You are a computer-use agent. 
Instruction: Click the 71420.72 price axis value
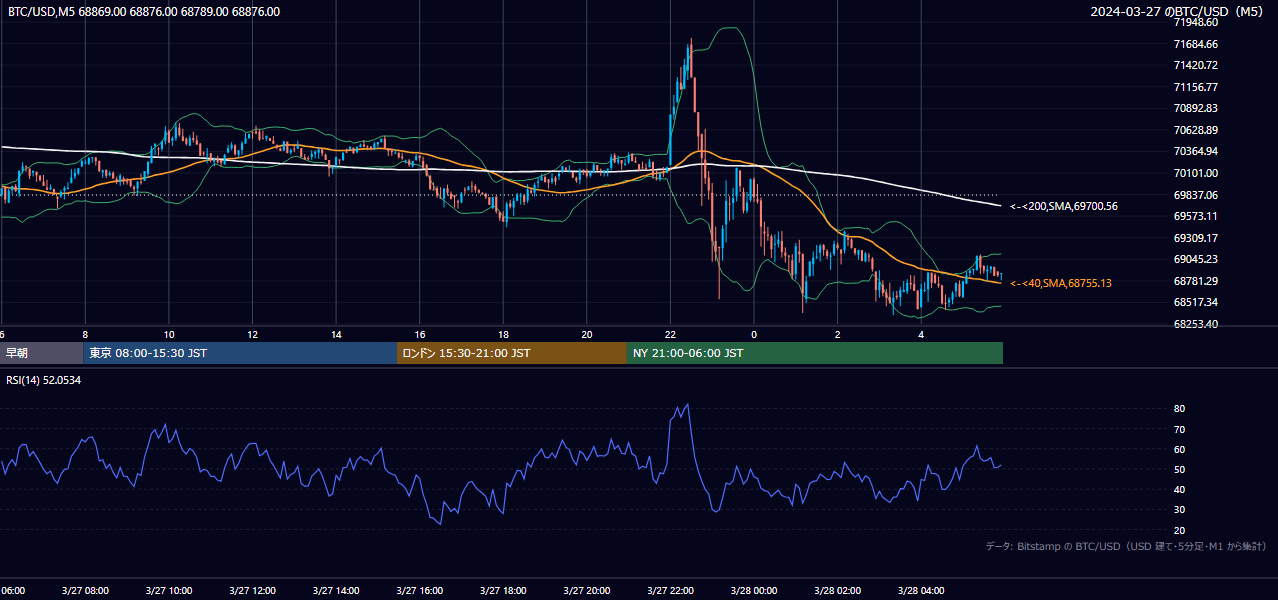point(1196,65)
